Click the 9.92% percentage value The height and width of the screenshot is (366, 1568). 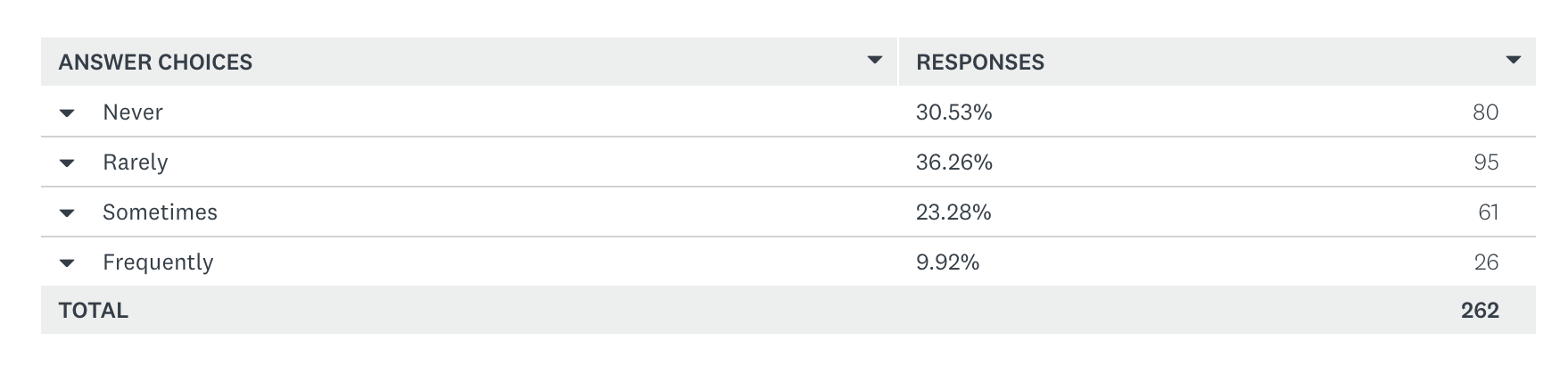(947, 262)
